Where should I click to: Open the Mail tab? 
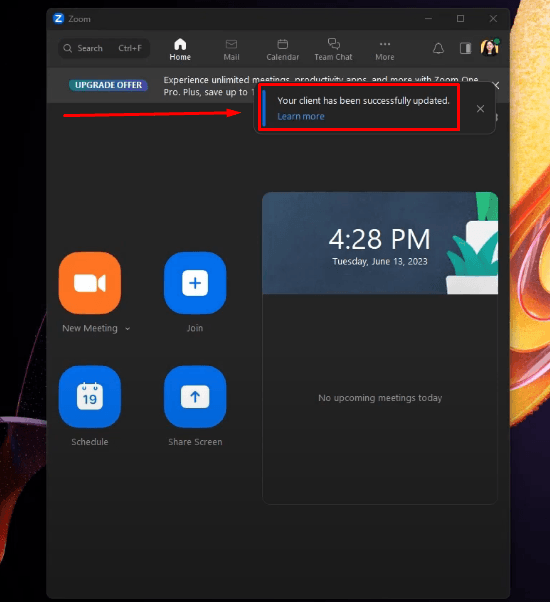coord(231,50)
